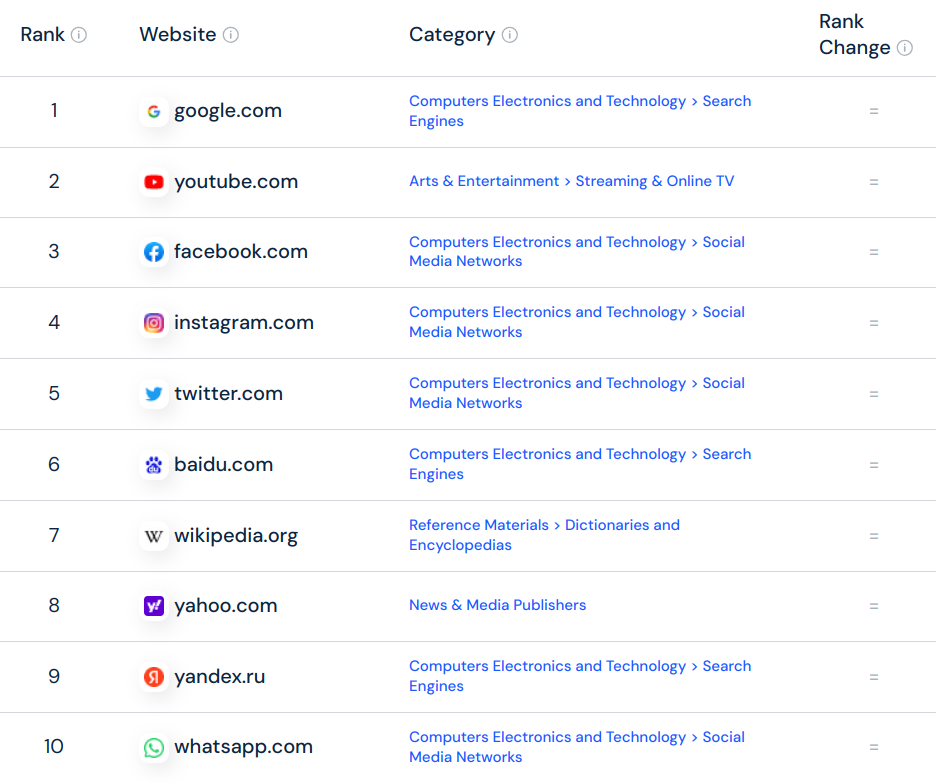This screenshot has width=936, height=783.
Task: Click the info icon beside Website header
Action: (230, 35)
